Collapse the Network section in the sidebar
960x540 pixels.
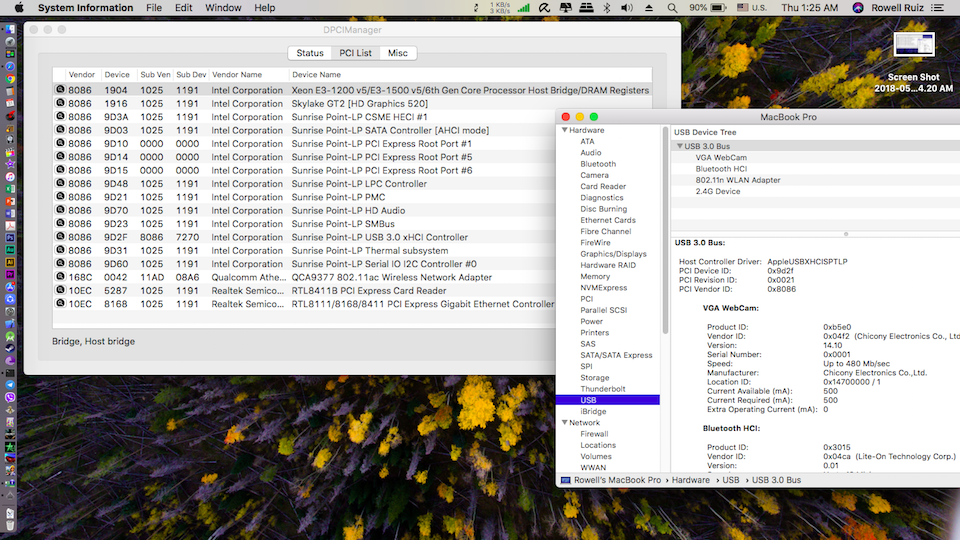[x=564, y=422]
